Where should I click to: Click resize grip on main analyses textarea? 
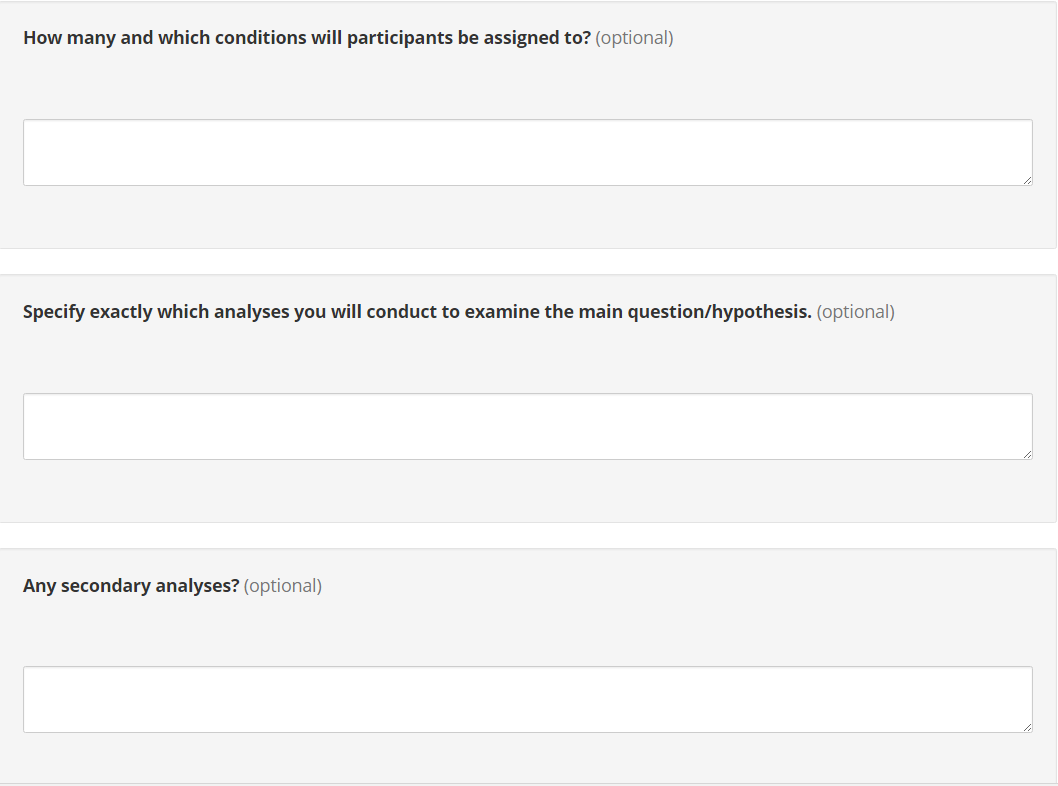tap(1027, 454)
